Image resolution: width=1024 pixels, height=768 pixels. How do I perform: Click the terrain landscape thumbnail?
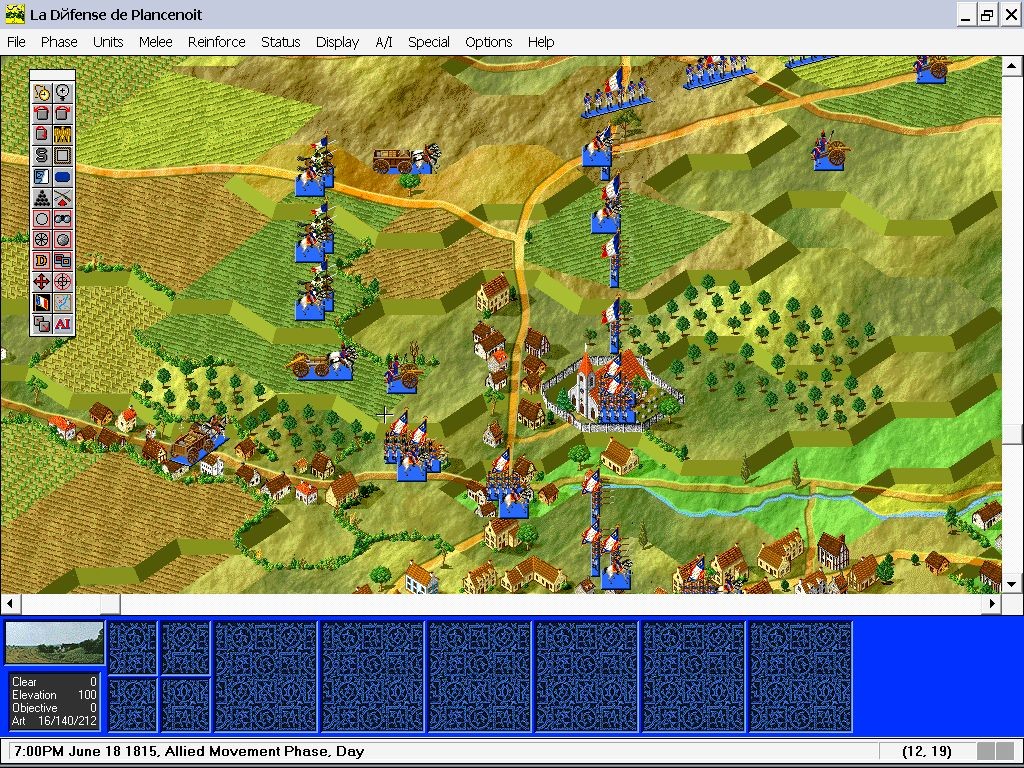54,643
